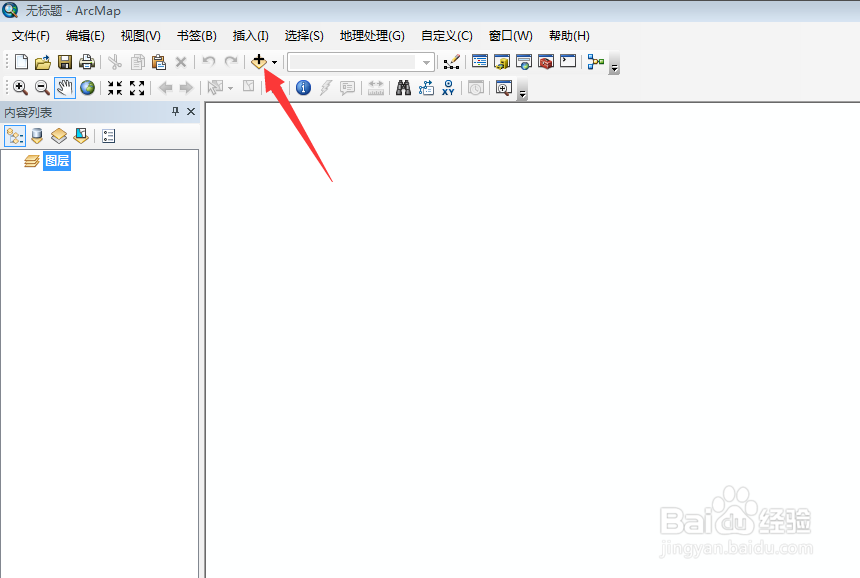Screen dimensions: 860x578
Task: Pin the 内容列表 panel
Action: [x=175, y=112]
